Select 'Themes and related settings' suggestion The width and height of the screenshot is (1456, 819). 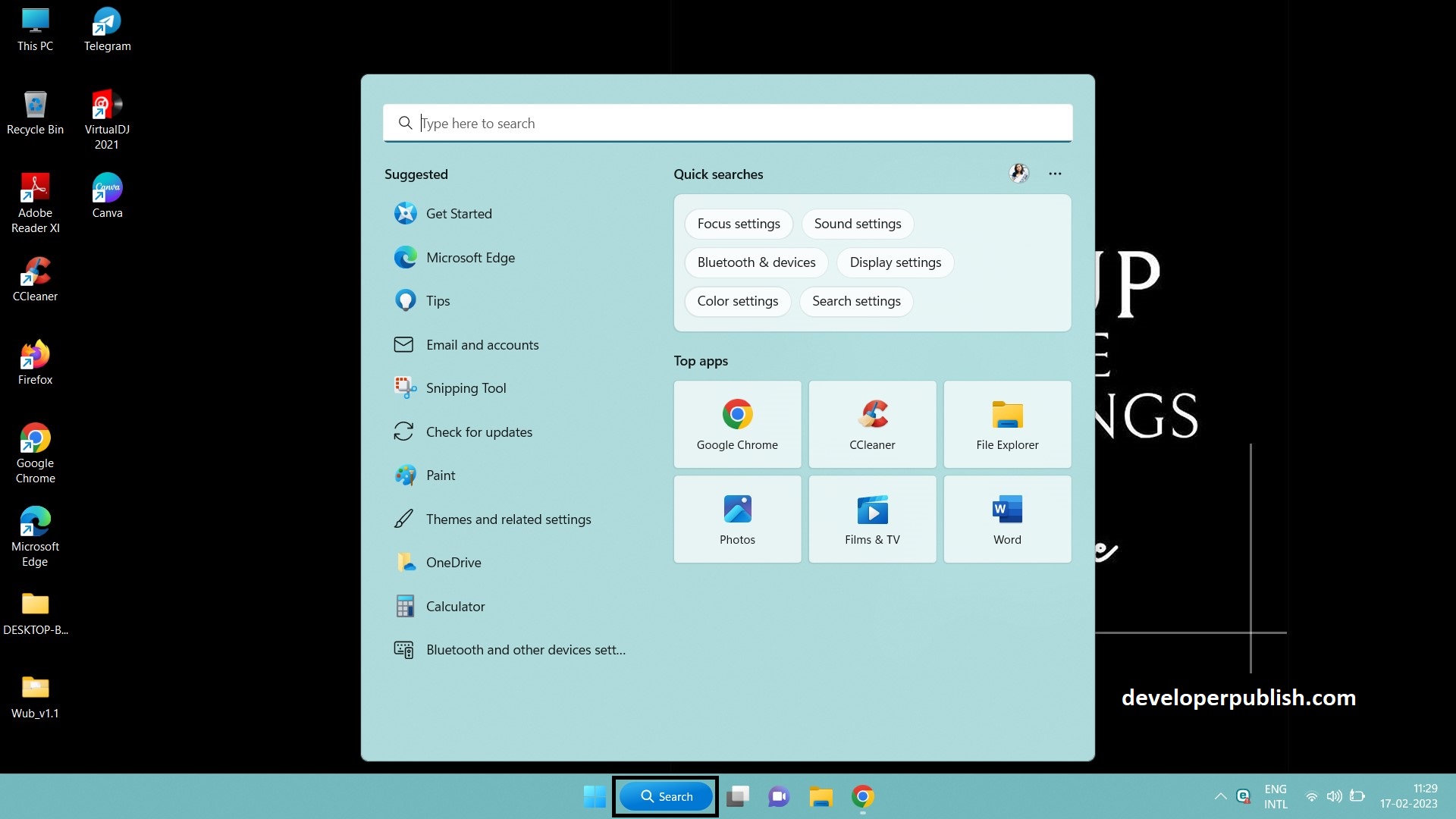point(508,519)
